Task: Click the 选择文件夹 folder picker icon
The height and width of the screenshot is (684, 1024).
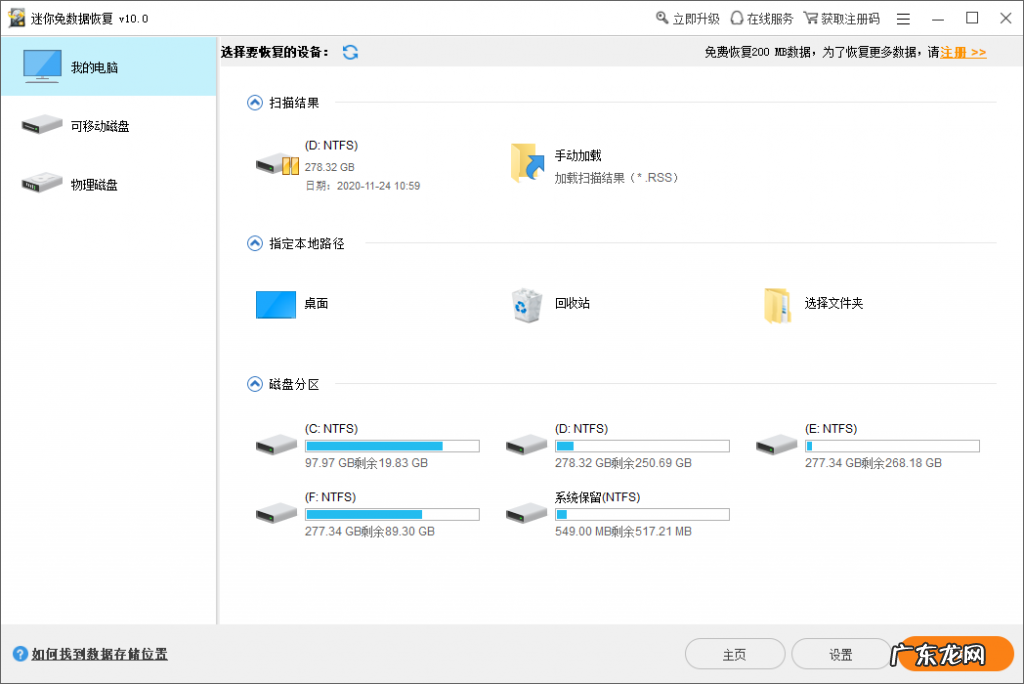Action: 778,304
